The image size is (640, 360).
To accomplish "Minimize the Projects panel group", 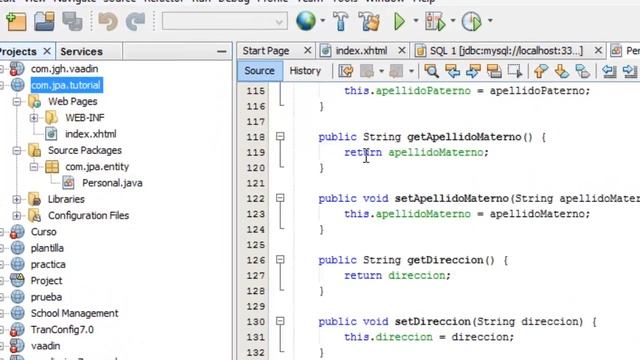I will pos(222,51).
